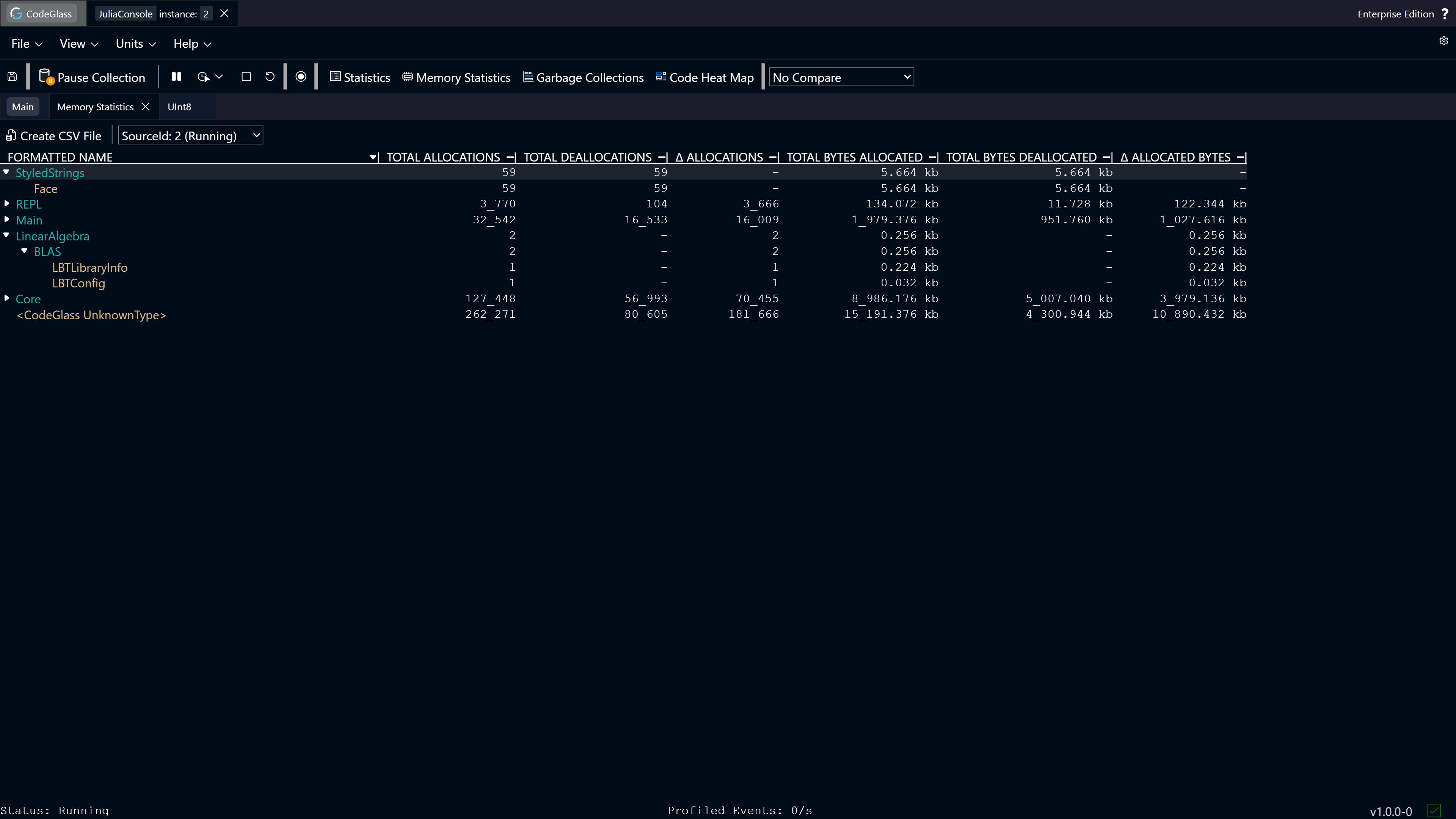The image size is (1456, 819).
Task: Open the View menu
Action: tap(78, 44)
